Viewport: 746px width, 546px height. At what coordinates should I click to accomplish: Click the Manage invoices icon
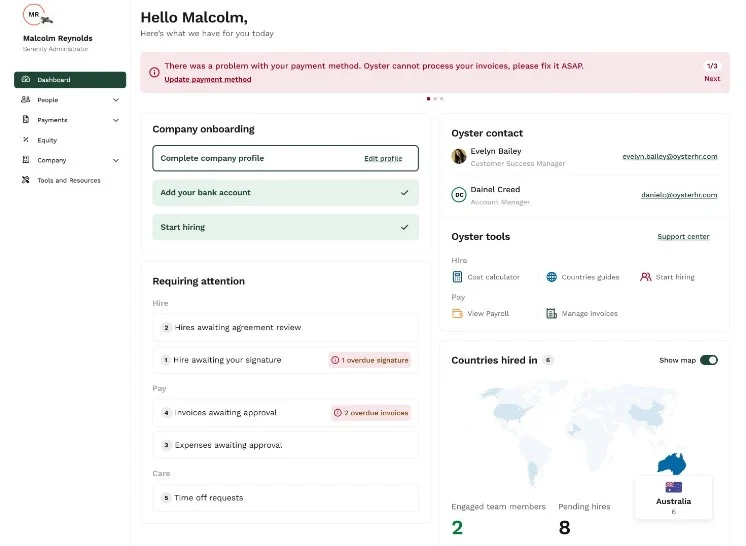(551, 313)
